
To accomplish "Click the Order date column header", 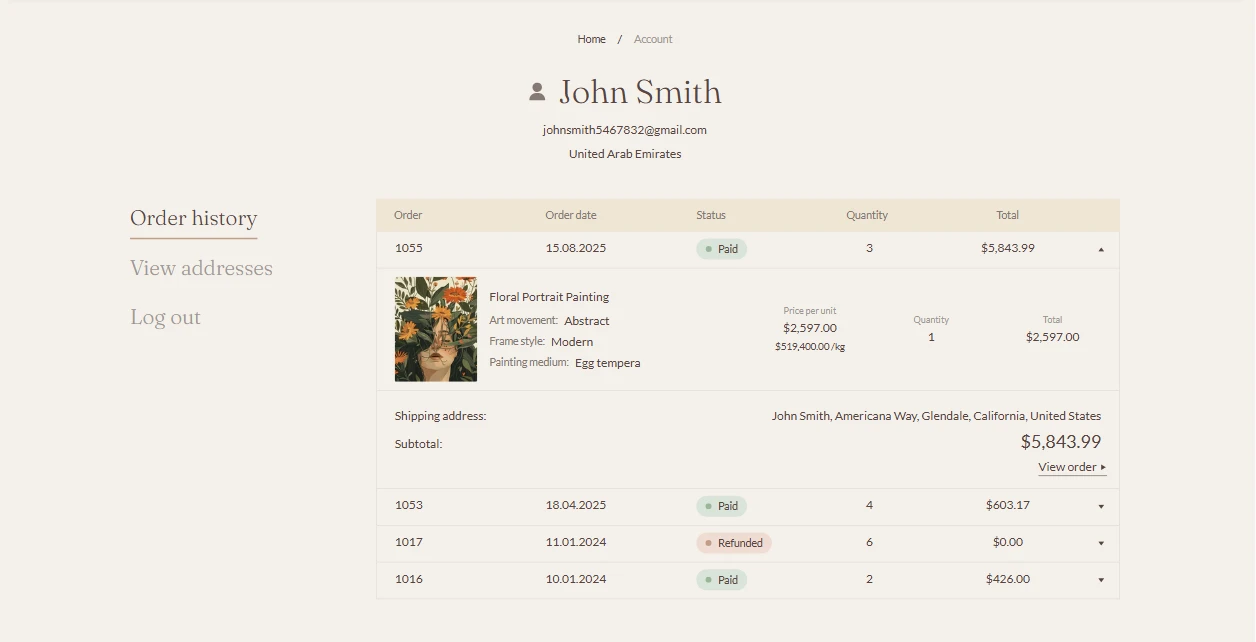I will coord(571,215).
